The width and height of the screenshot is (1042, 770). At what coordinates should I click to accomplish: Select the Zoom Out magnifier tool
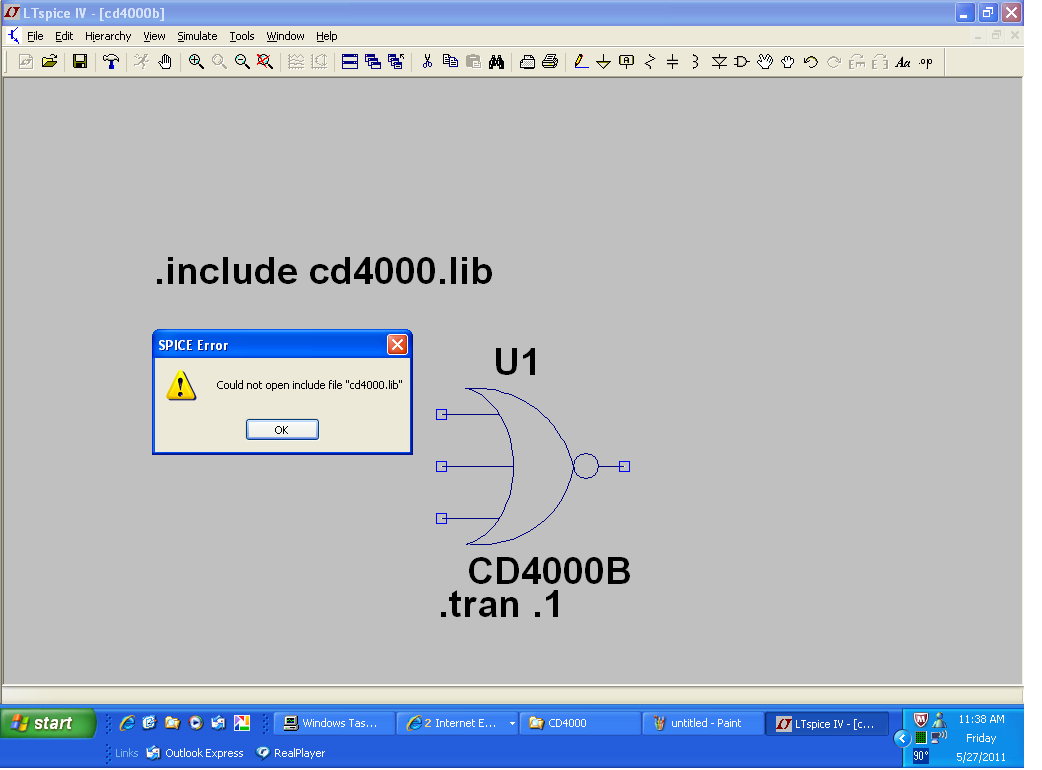click(242, 62)
